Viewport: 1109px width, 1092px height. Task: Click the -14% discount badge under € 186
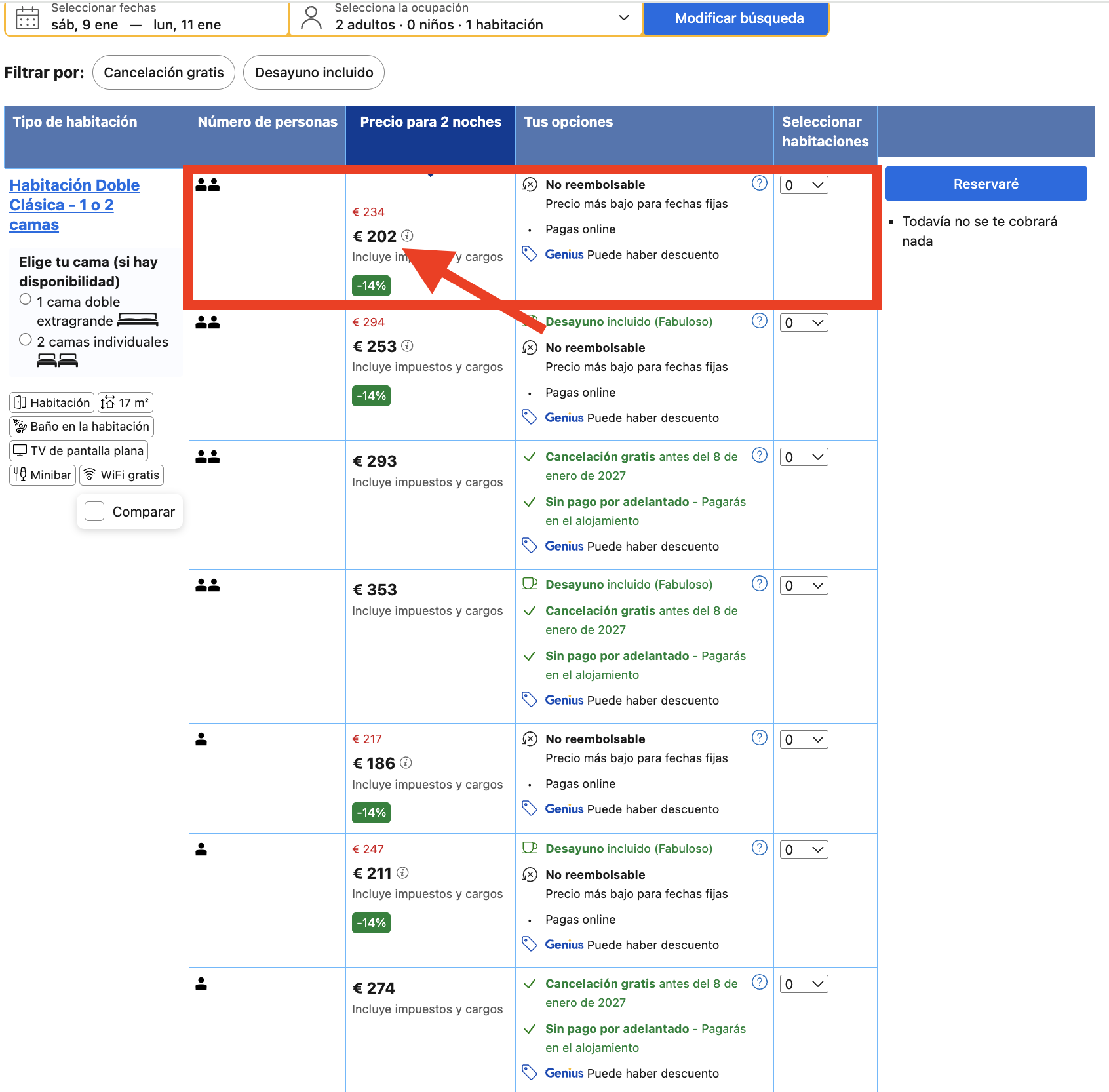[372, 813]
